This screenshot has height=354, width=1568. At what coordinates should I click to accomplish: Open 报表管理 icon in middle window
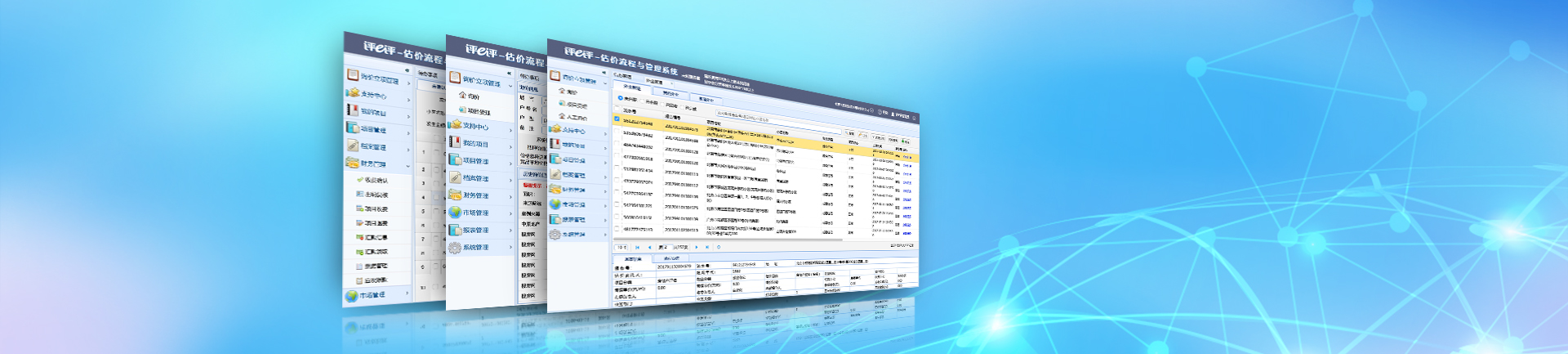click(x=455, y=229)
